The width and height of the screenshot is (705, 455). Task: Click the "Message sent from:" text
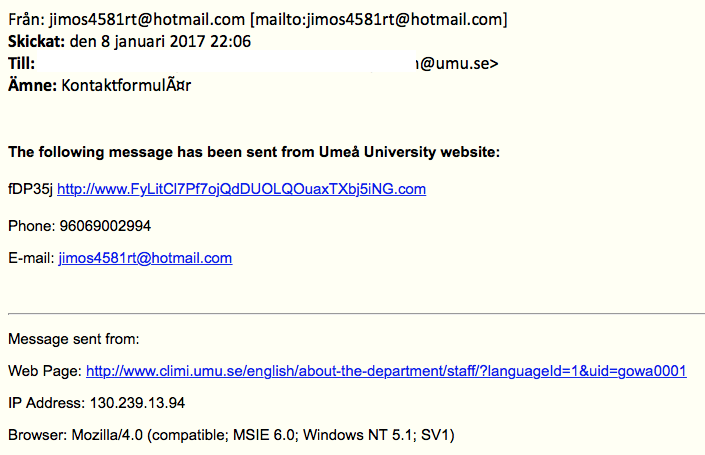pos(74,339)
